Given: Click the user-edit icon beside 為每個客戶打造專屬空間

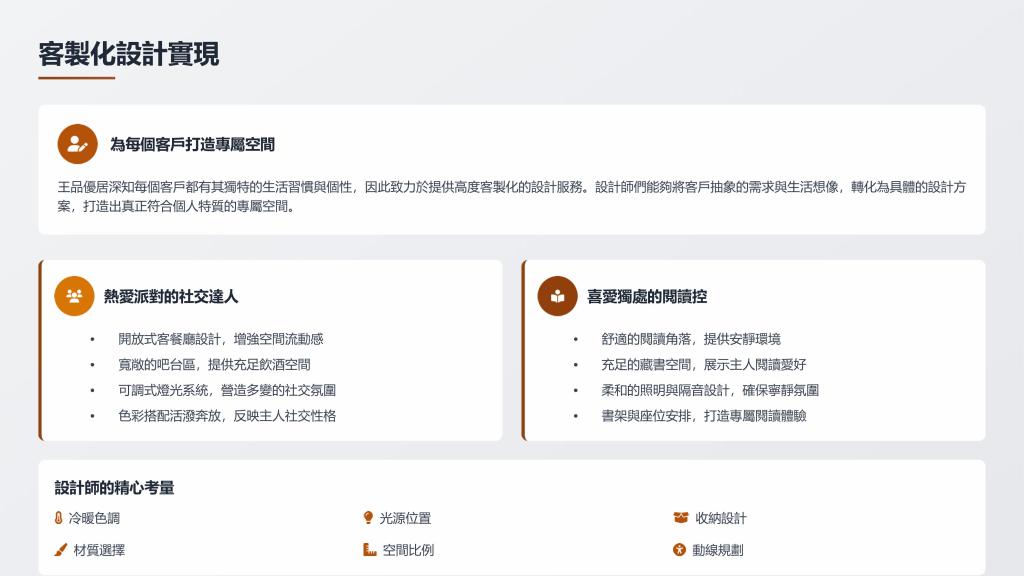Looking at the screenshot, I should 77,144.
